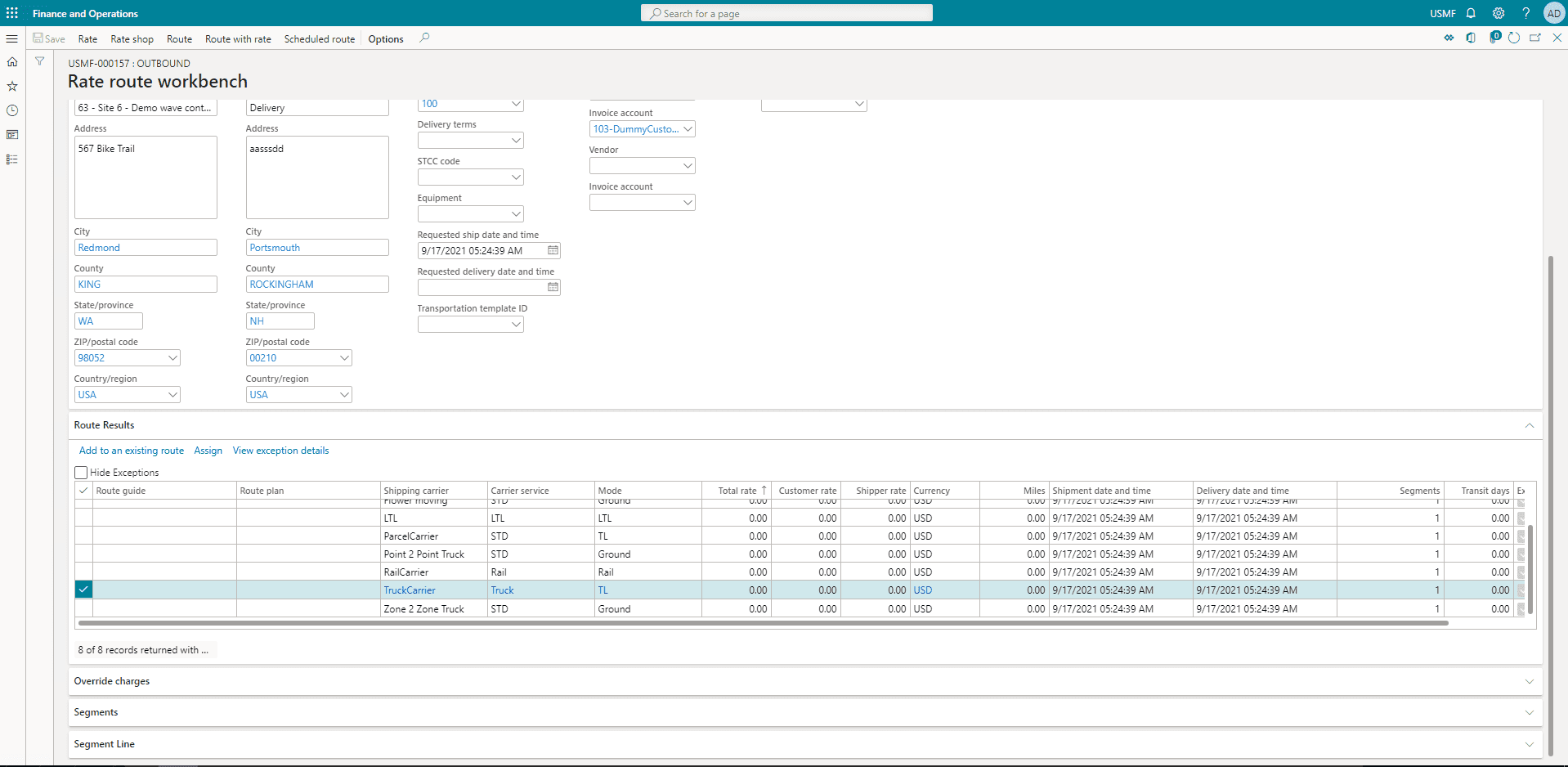Open the STCC code dropdown
Screen dimensions: 1568x767
pos(516,177)
